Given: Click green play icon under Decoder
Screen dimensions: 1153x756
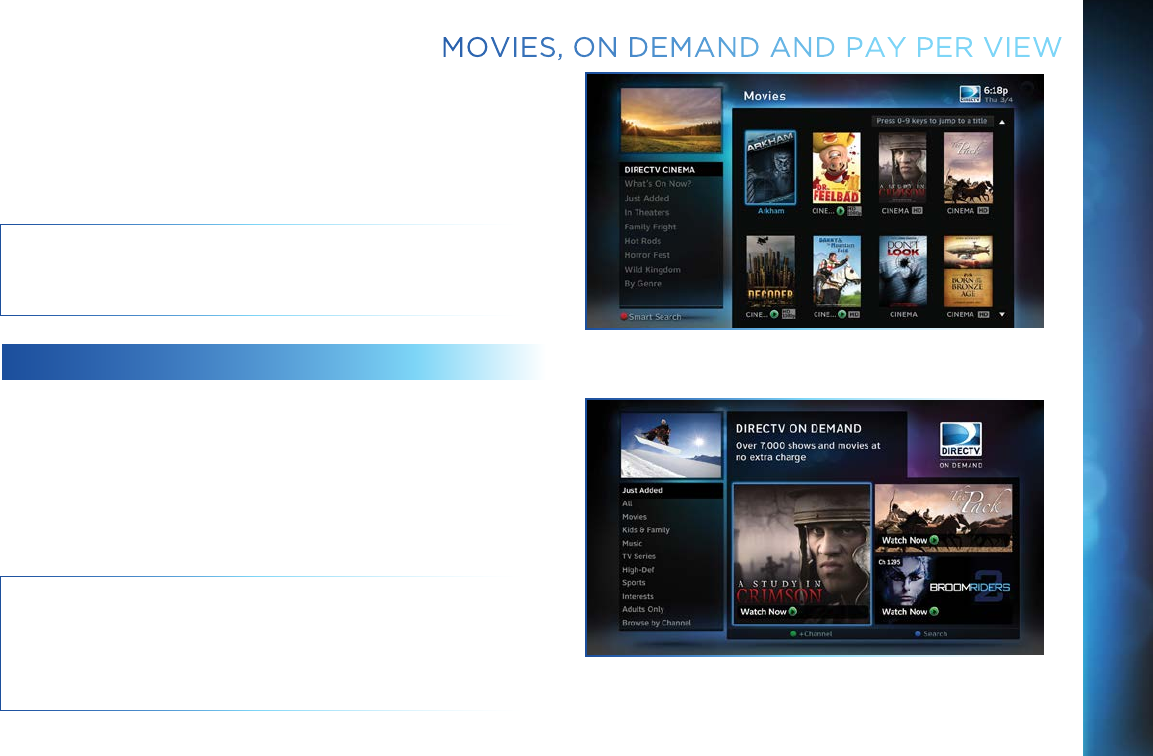Looking at the screenshot, I should tap(774, 314).
